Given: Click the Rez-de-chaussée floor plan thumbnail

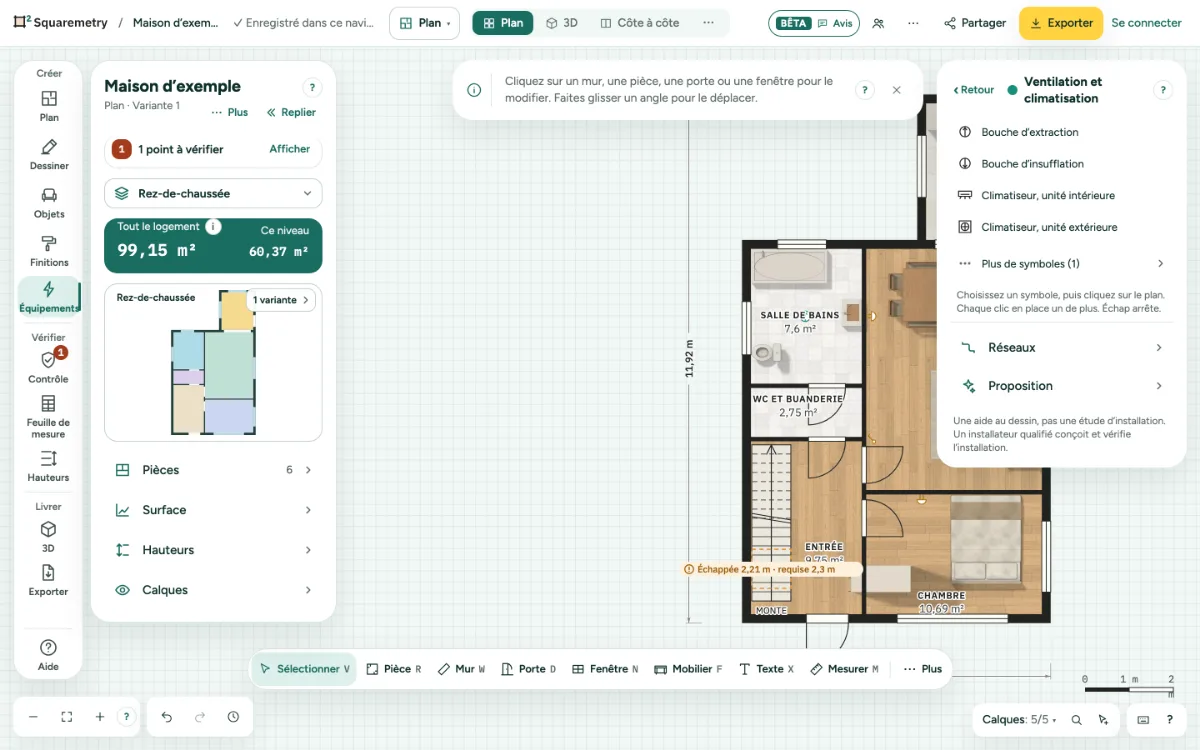Looking at the screenshot, I should pos(213,362).
